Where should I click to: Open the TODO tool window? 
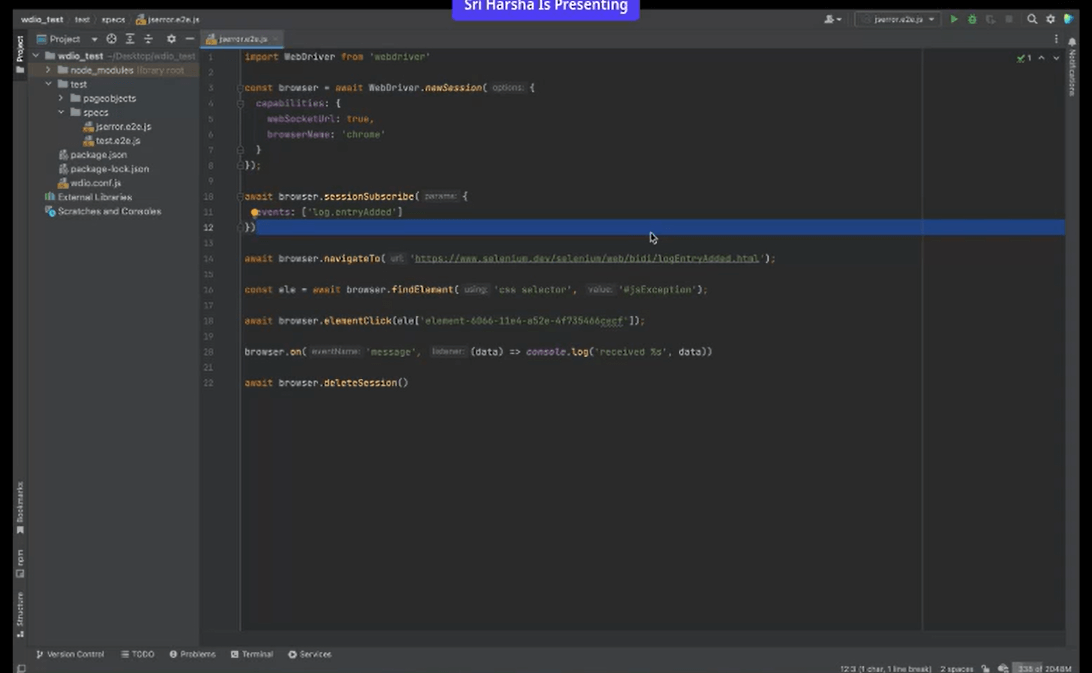[x=138, y=654]
